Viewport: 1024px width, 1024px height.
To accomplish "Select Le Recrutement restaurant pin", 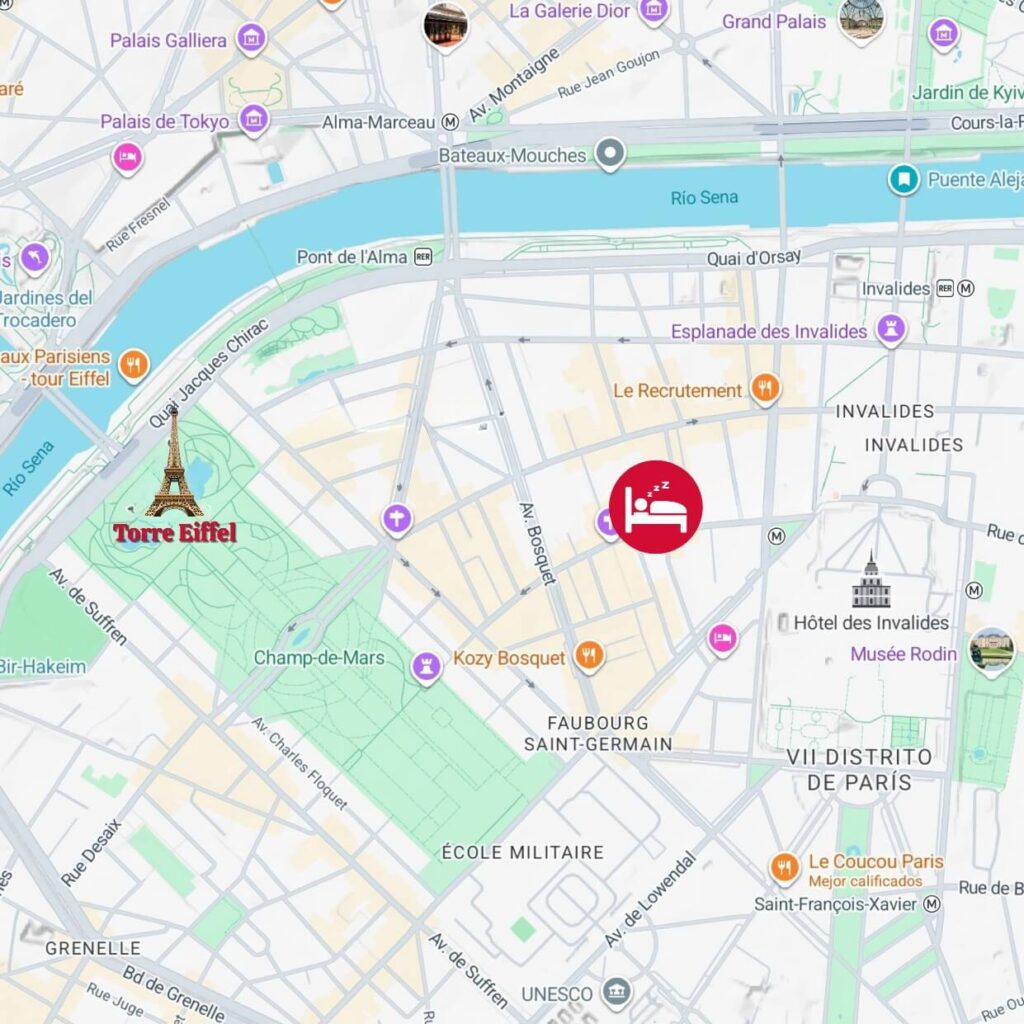I will point(765,389).
